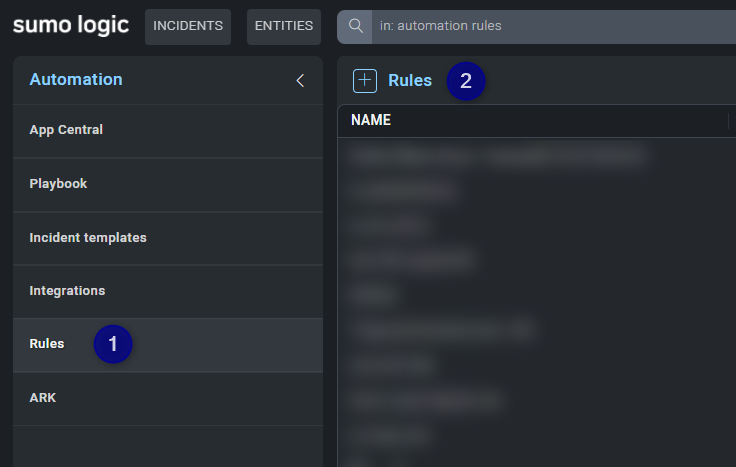Sort by the NAME column header
736x467 pixels.
[371, 121]
